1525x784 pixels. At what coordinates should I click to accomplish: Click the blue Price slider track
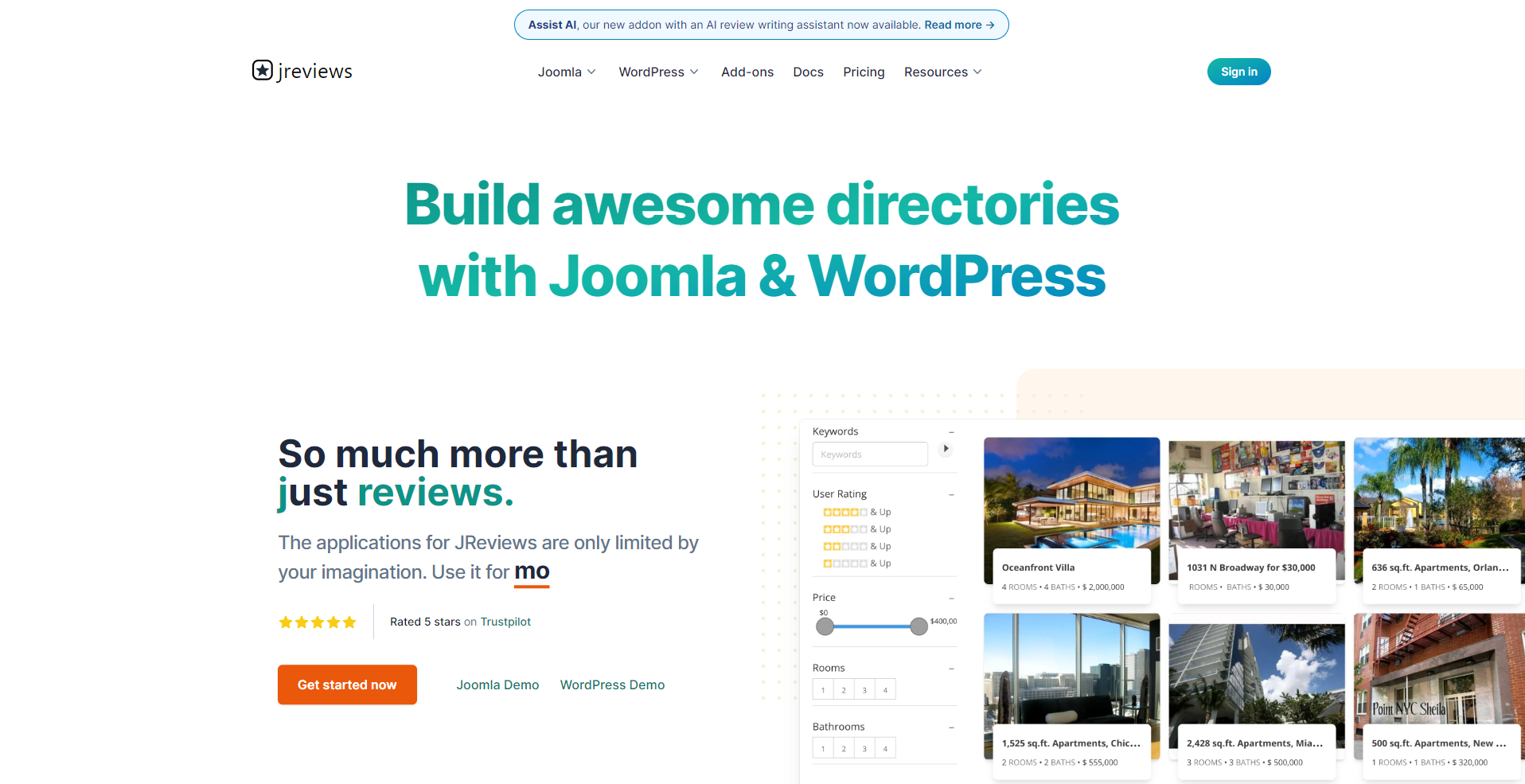click(872, 626)
